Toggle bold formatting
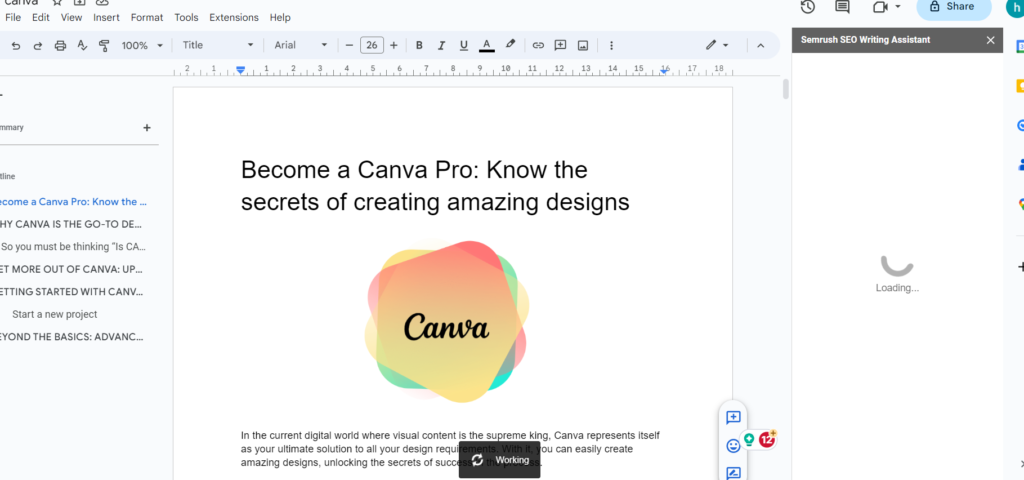The image size is (1024, 480). click(x=419, y=45)
